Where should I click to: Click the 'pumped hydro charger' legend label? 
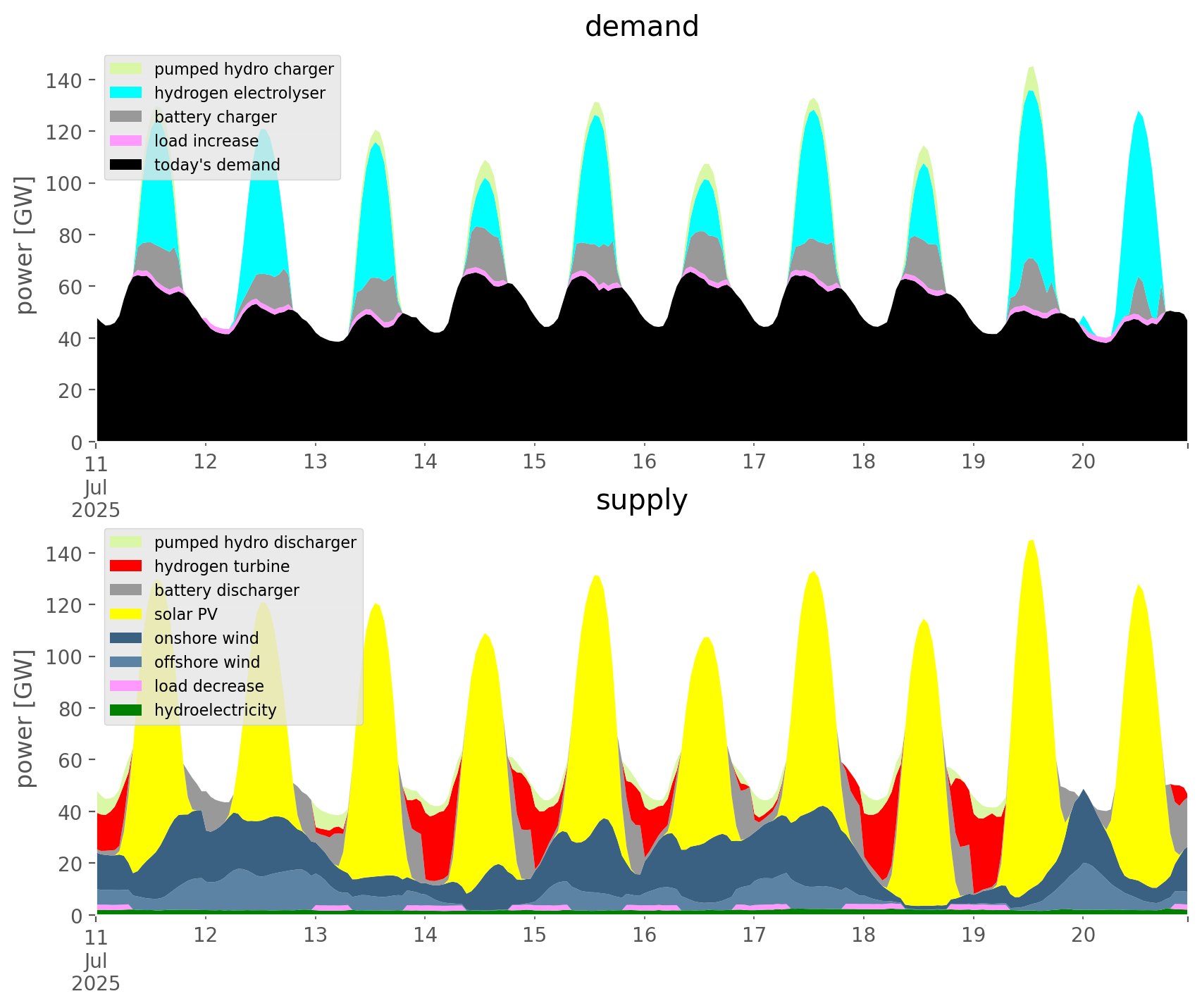(244, 69)
